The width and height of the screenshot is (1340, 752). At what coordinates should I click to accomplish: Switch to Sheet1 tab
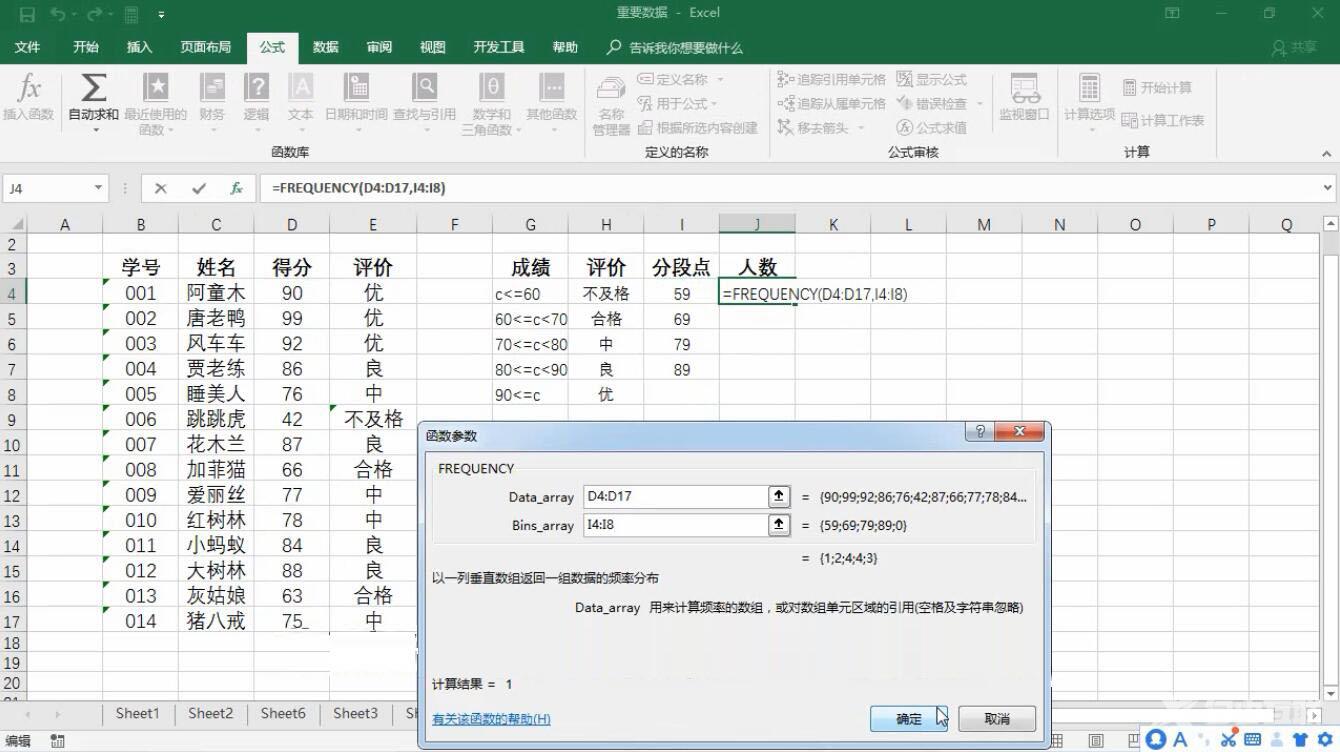click(137, 714)
